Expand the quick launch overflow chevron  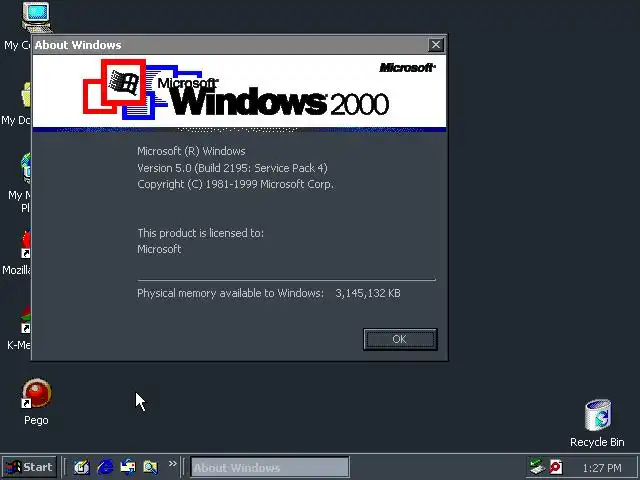[x=173, y=464]
